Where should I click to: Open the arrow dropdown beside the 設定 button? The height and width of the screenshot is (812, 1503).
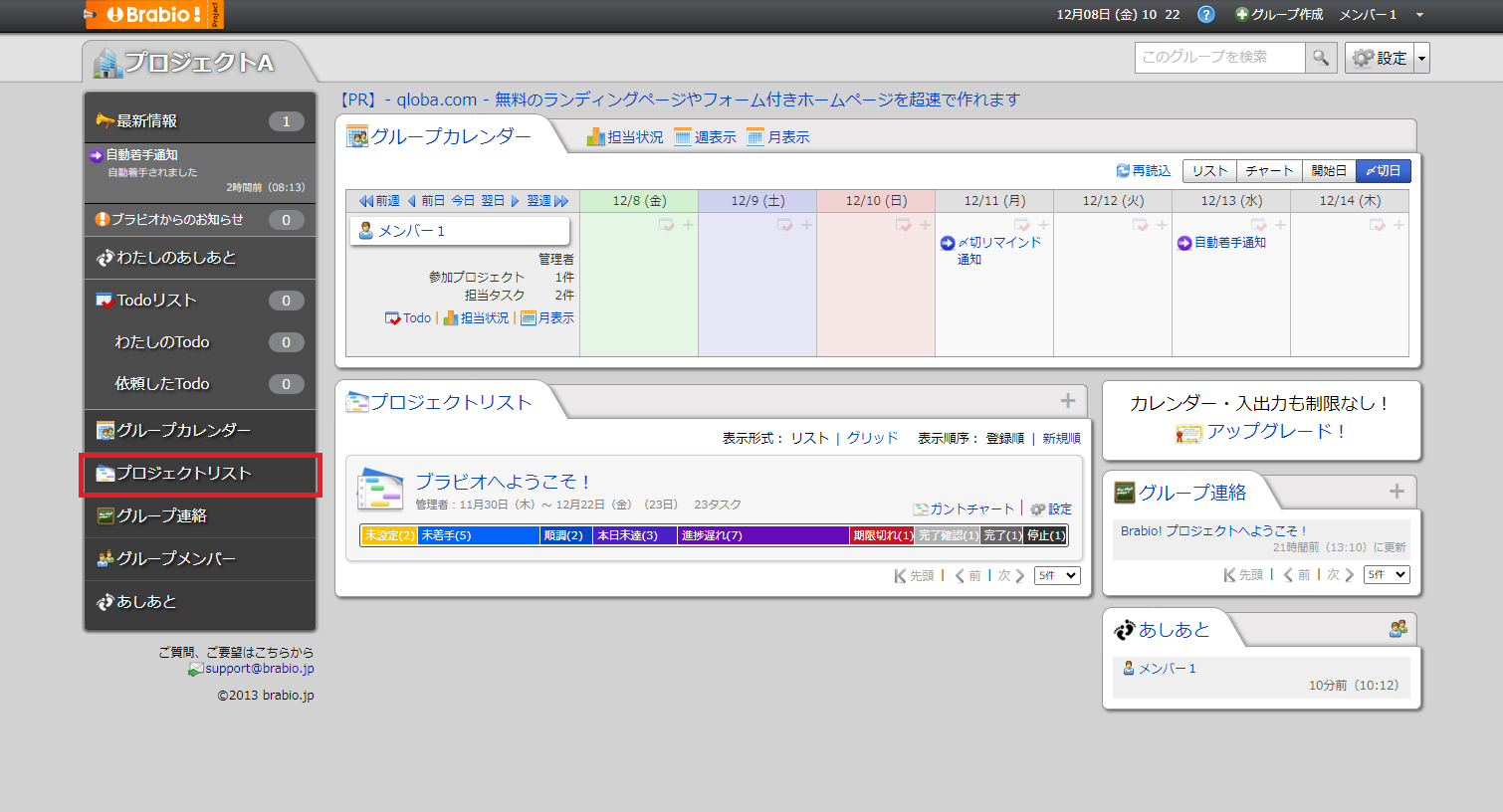pyautogui.click(x=1421, y=57)
